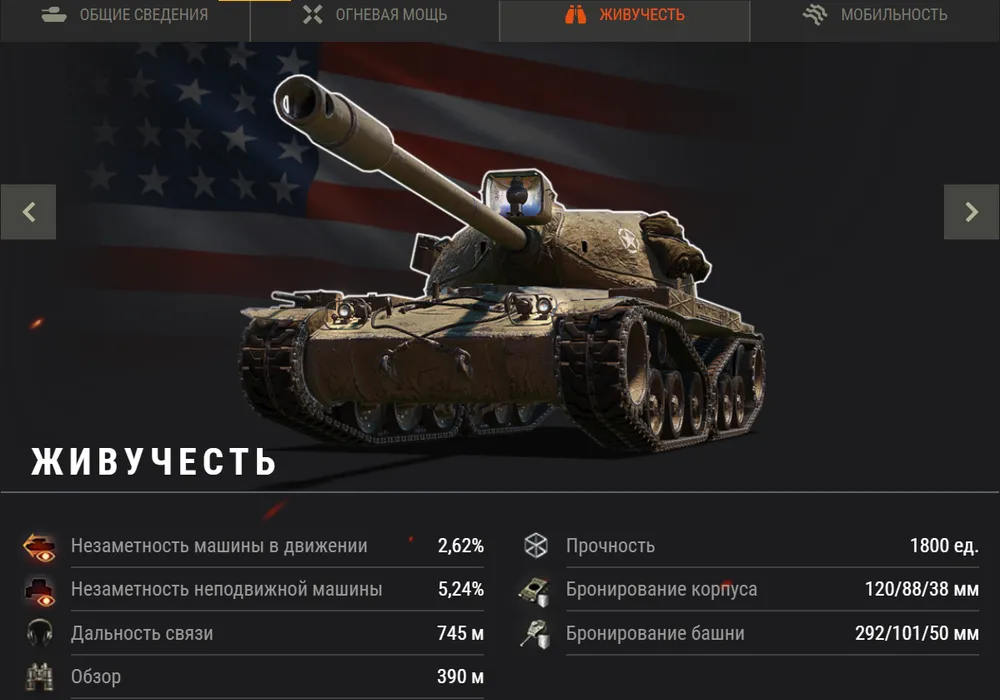The width and height of the screenshot is (1000, 700).
Task: Click the crossed shells Огневая мощь icon
Action: (x=312, y=15)
